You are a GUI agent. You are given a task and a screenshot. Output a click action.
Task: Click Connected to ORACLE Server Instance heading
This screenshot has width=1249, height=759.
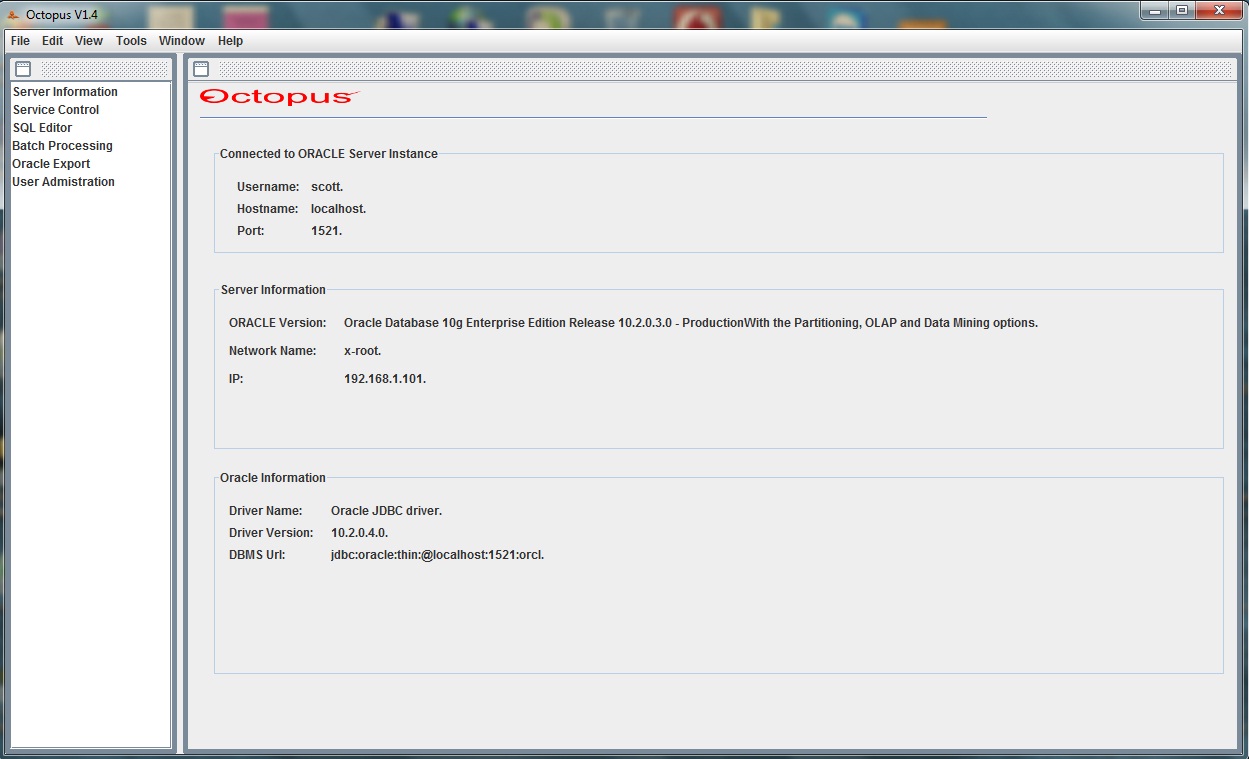pos(329,154)
